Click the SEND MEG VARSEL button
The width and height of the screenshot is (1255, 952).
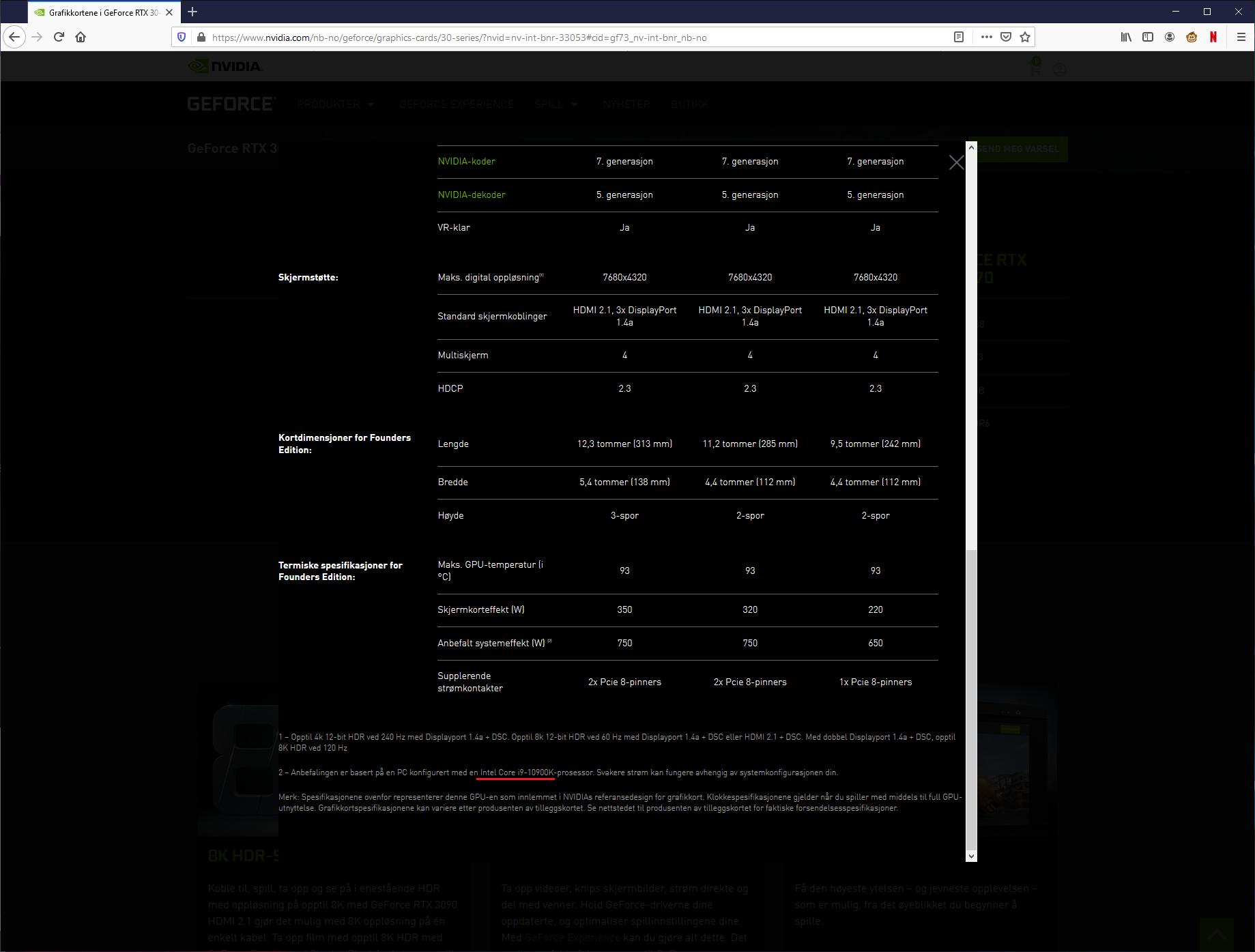click(x=1022, y=149)
